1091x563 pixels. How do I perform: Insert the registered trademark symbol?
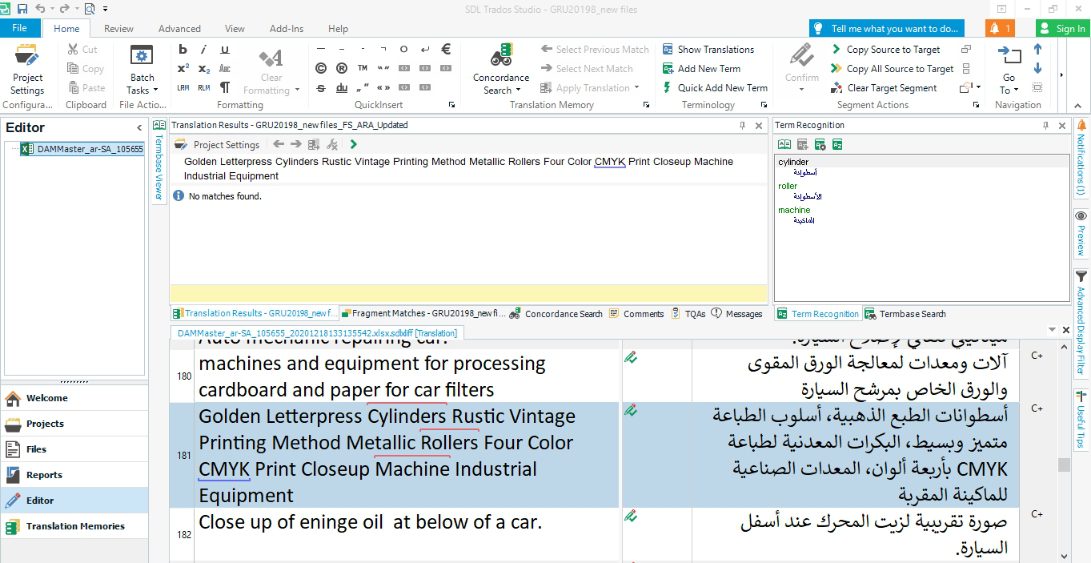pyautogui.click(x=342, y=68)
